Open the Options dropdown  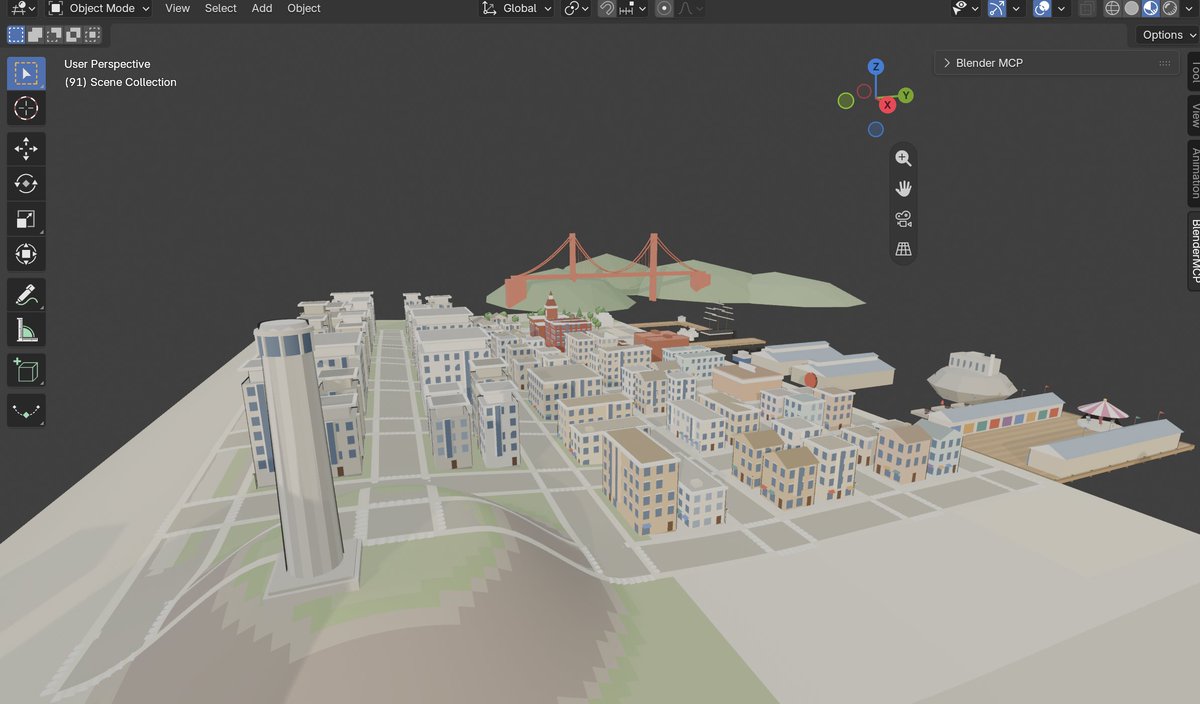pyautogui.click(x=1169, y=35)
